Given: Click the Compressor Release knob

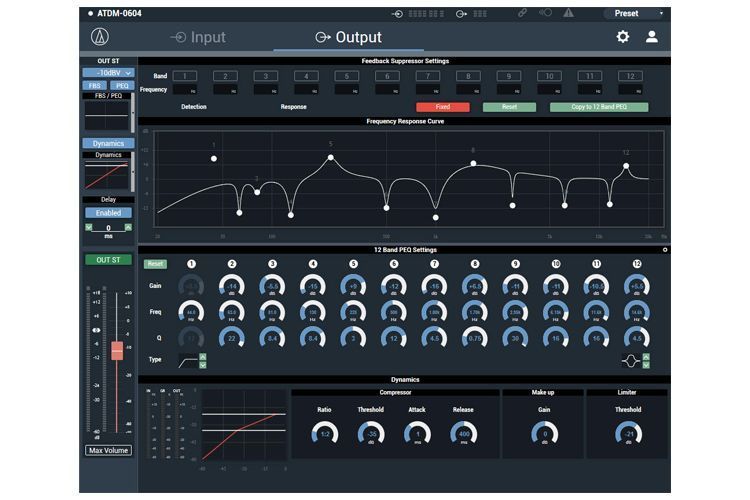Looking at the screenshot, I should pos(463,434).
